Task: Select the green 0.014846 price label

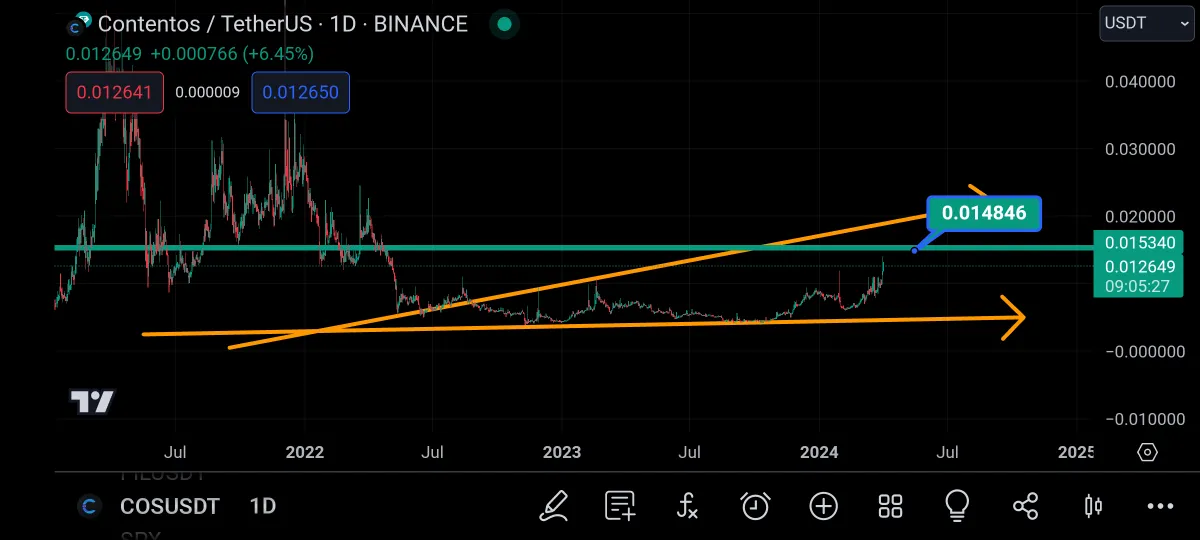Action: click(984, 213)
